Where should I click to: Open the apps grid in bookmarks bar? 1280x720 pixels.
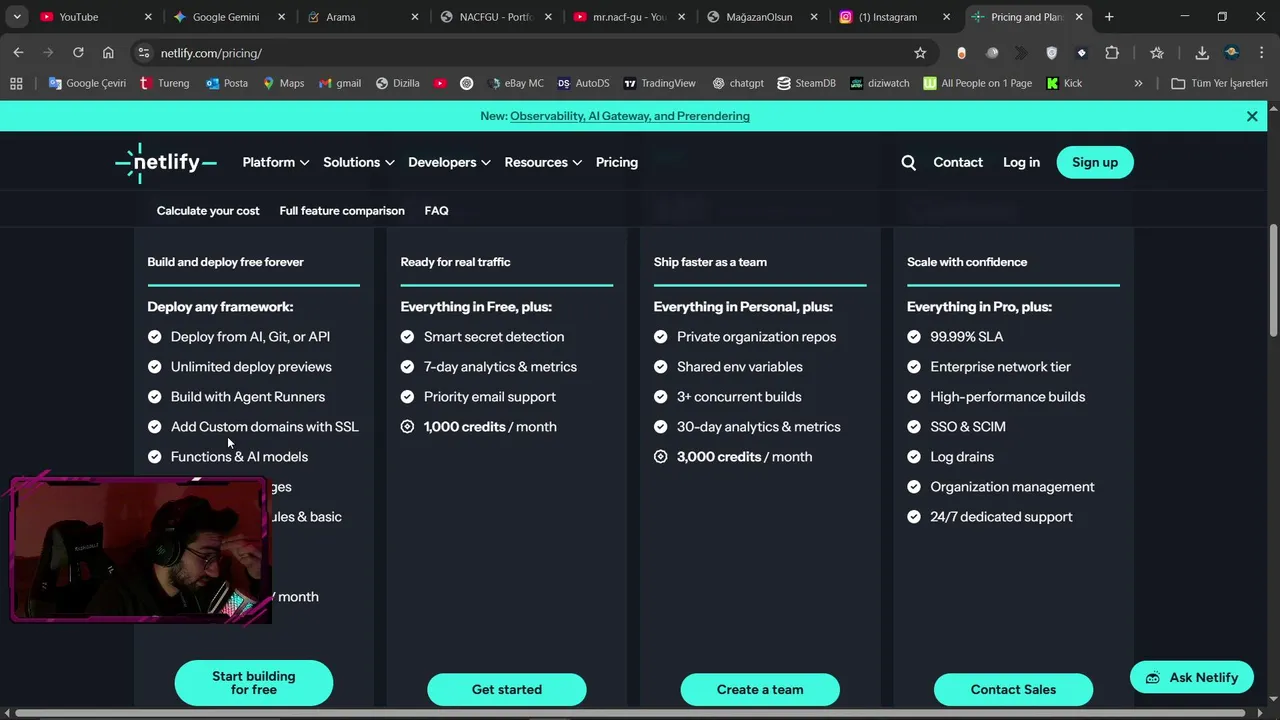16,83
